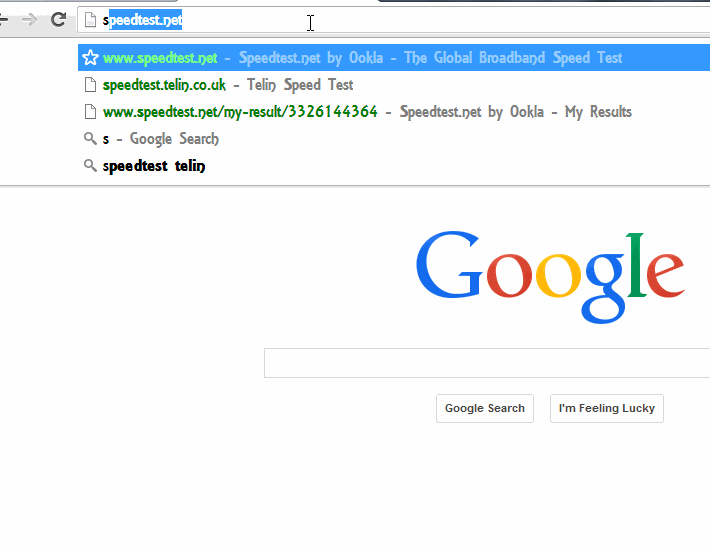Pick the 'speedtest telin' search suggestion
This screenshot has height=552, width=710.
394,166
